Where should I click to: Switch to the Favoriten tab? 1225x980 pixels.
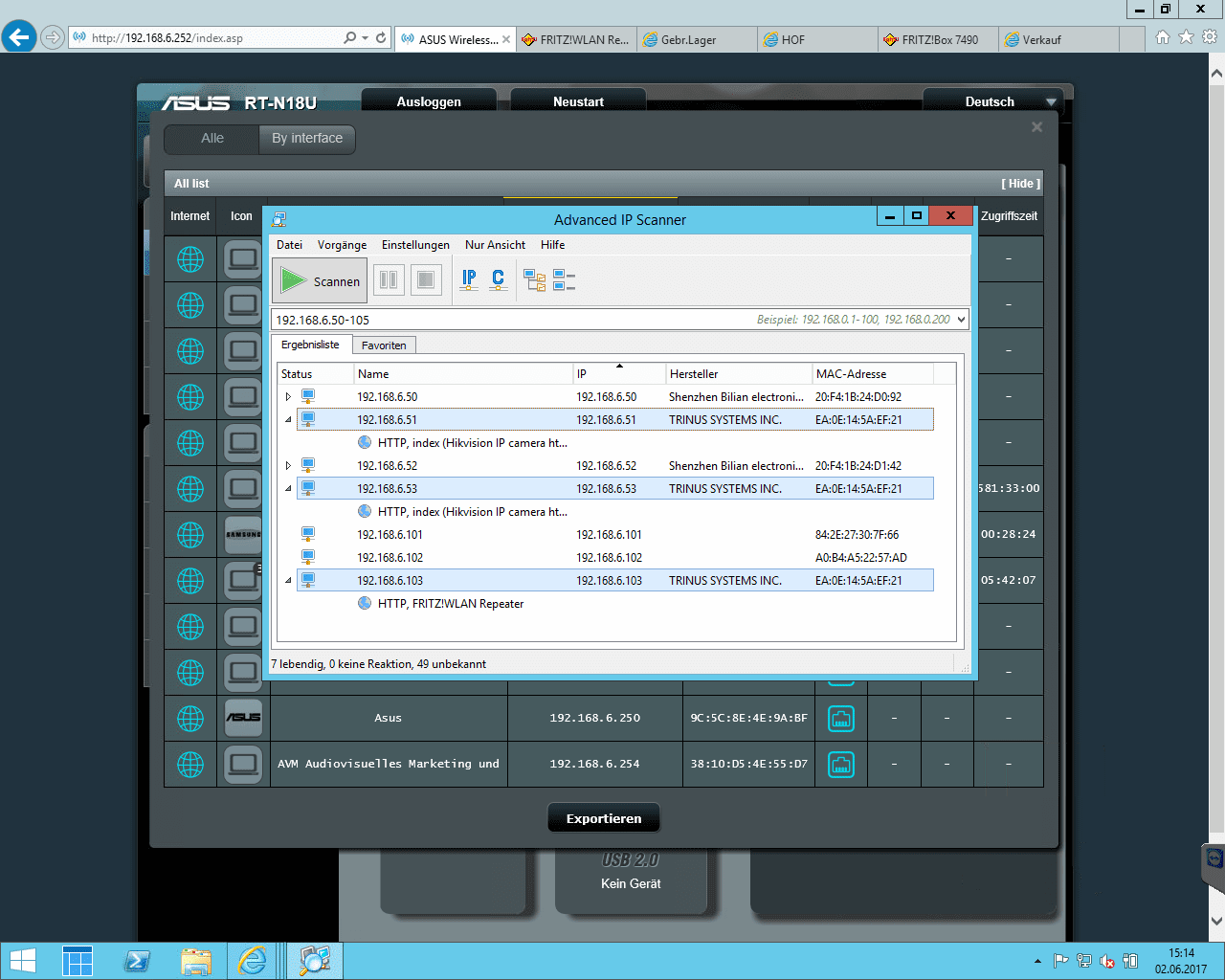point(384,345)
